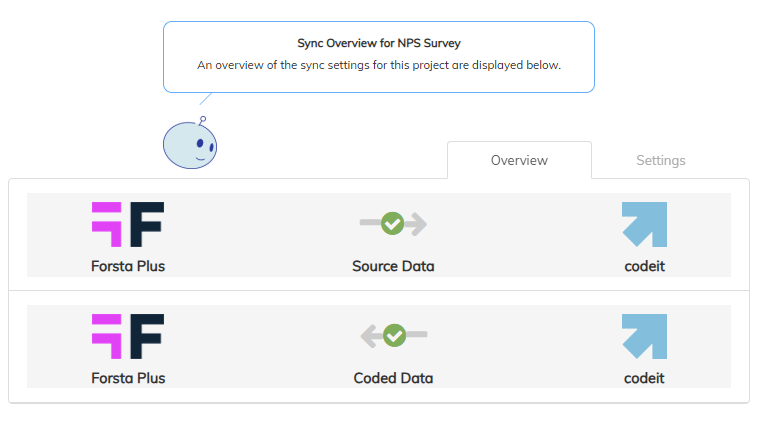Click Forsta Plus logo in Source Data row
The width and height of the screenshot is (769, 435).
click(x=128, y=225)
